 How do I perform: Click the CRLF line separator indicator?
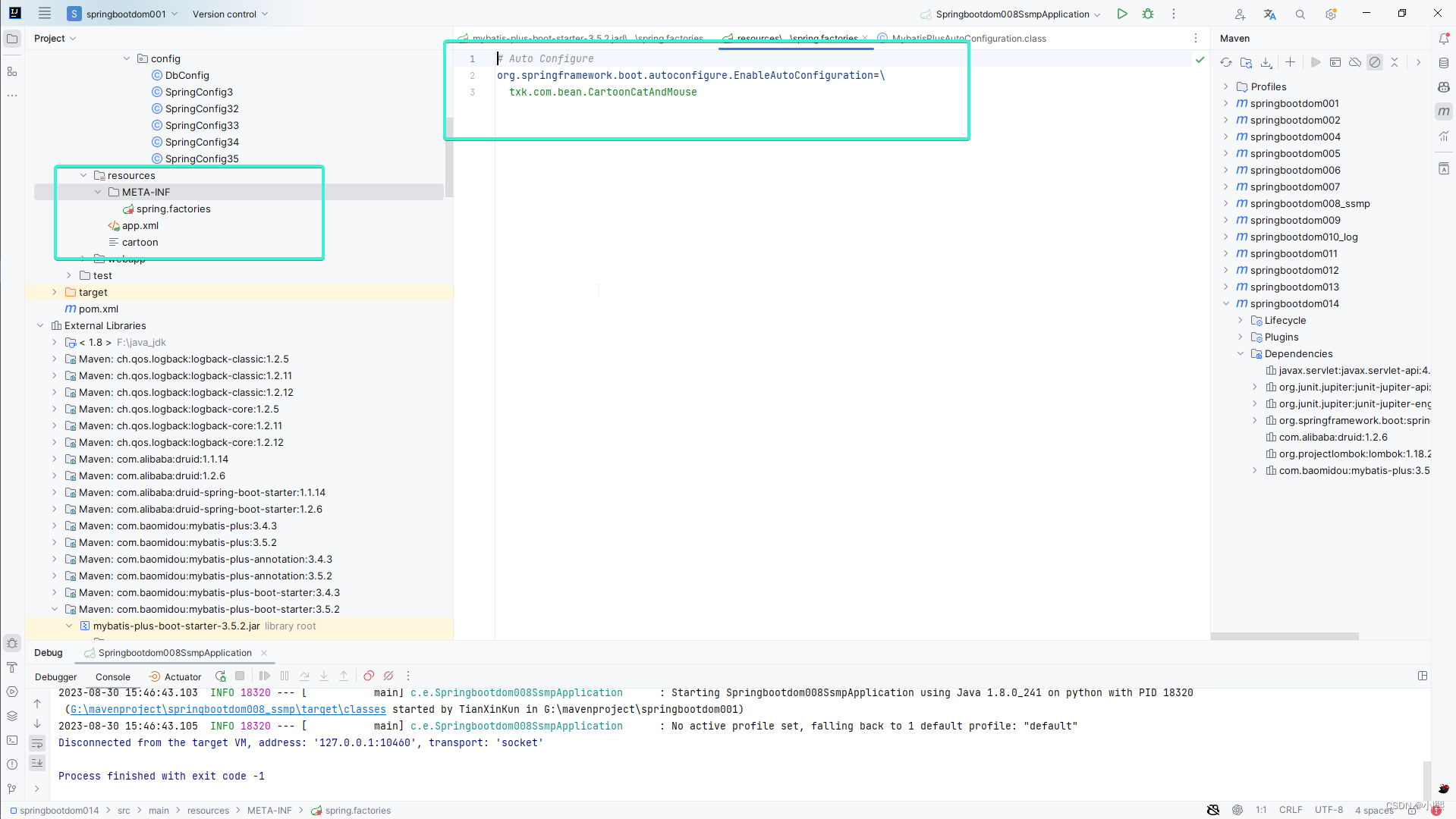(1291, 810)
